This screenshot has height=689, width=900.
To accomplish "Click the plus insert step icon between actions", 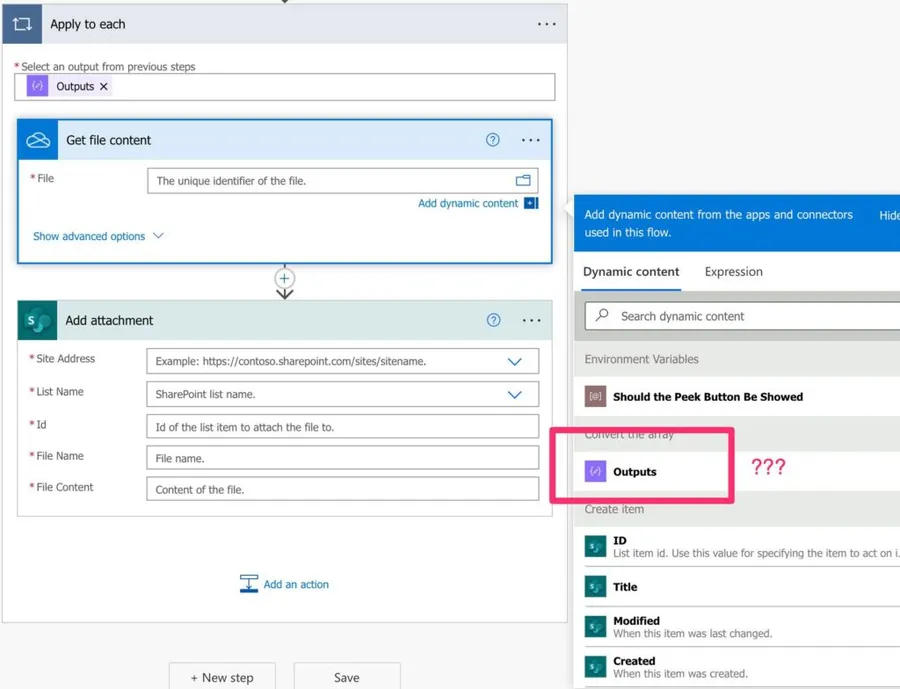I will click(285, 279).
